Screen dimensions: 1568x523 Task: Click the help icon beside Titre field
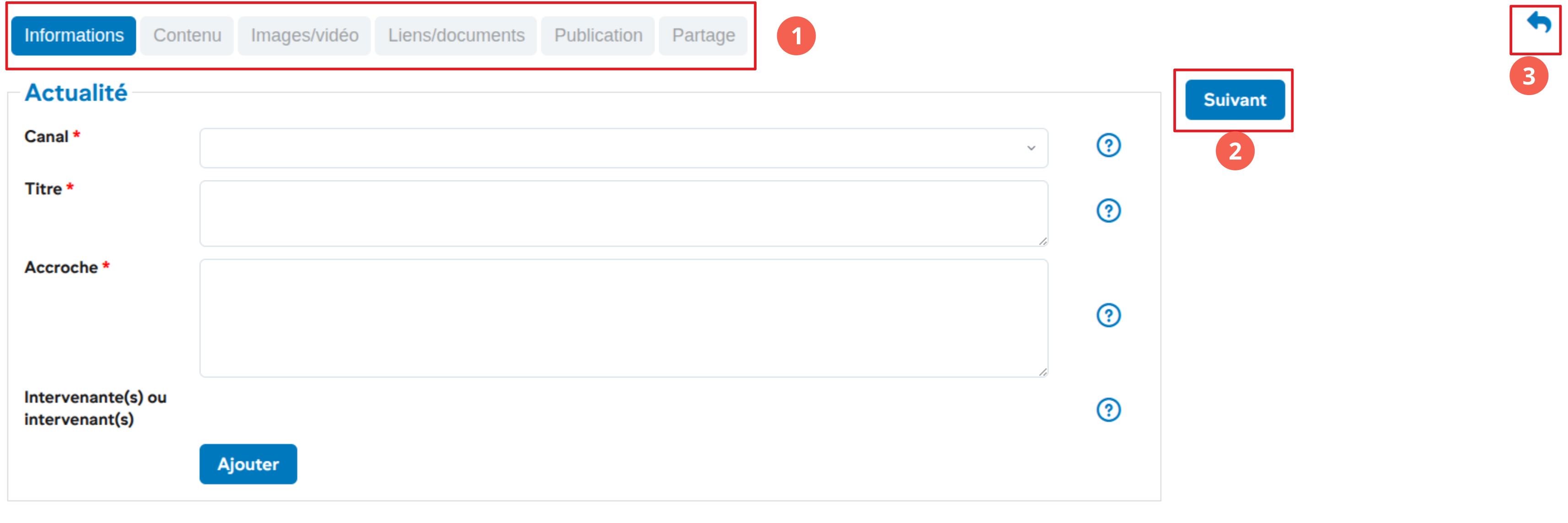pyautogui.click(x=1108, y=211)
